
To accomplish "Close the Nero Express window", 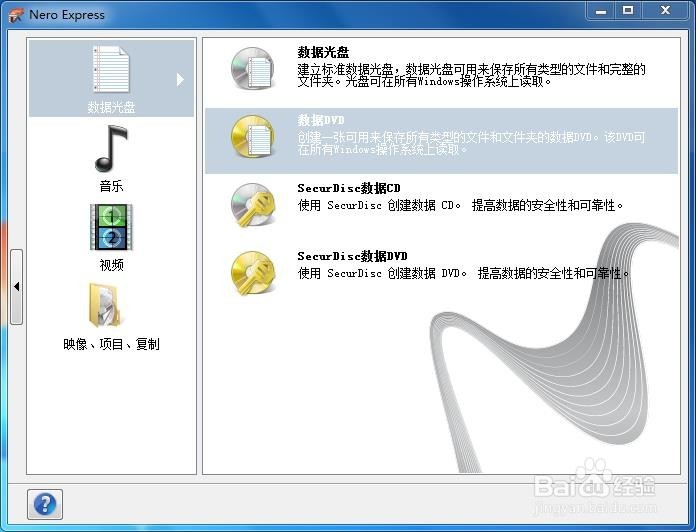I will coord(665,11).
